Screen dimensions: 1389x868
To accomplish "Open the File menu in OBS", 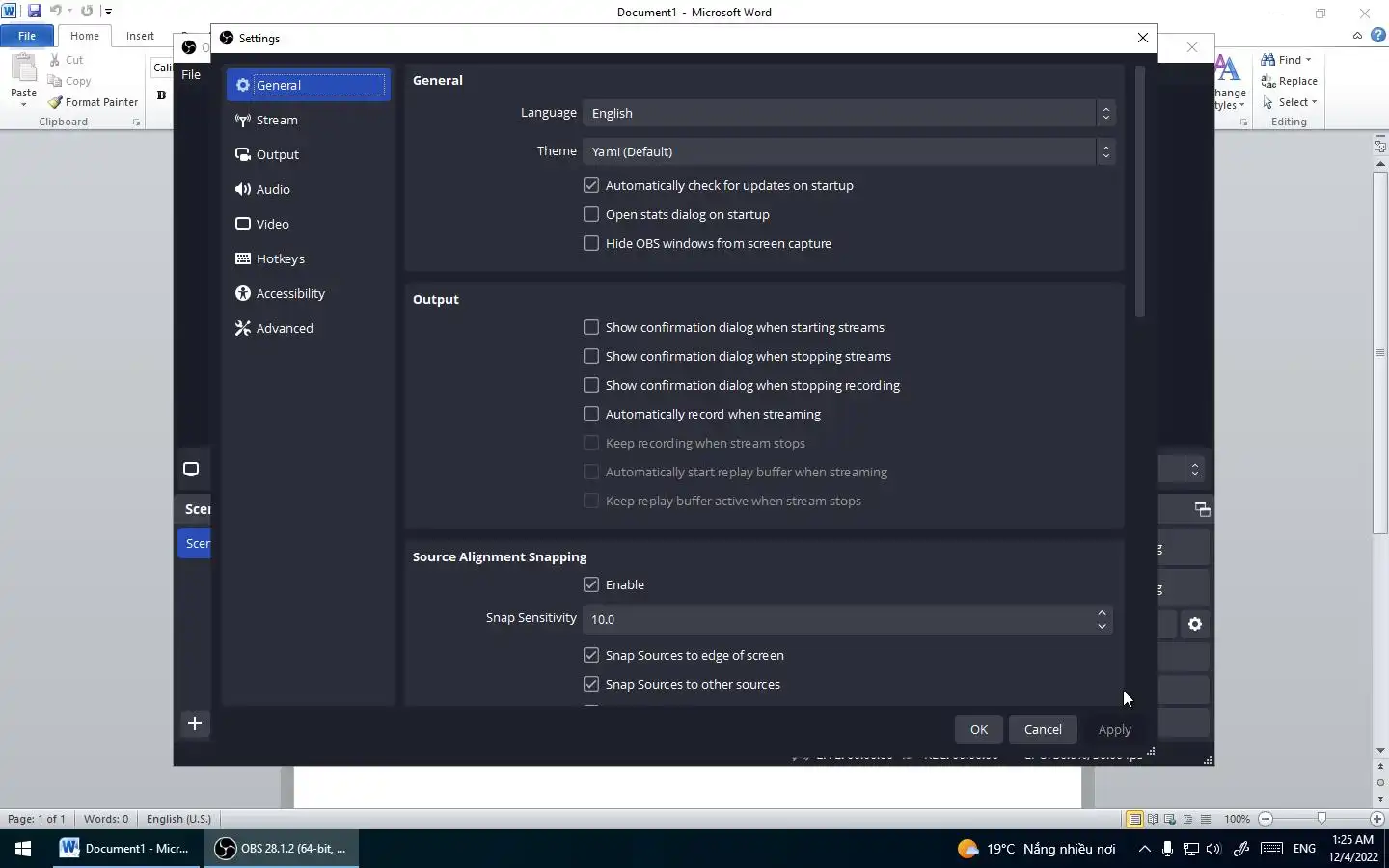I will click(191, 74).
